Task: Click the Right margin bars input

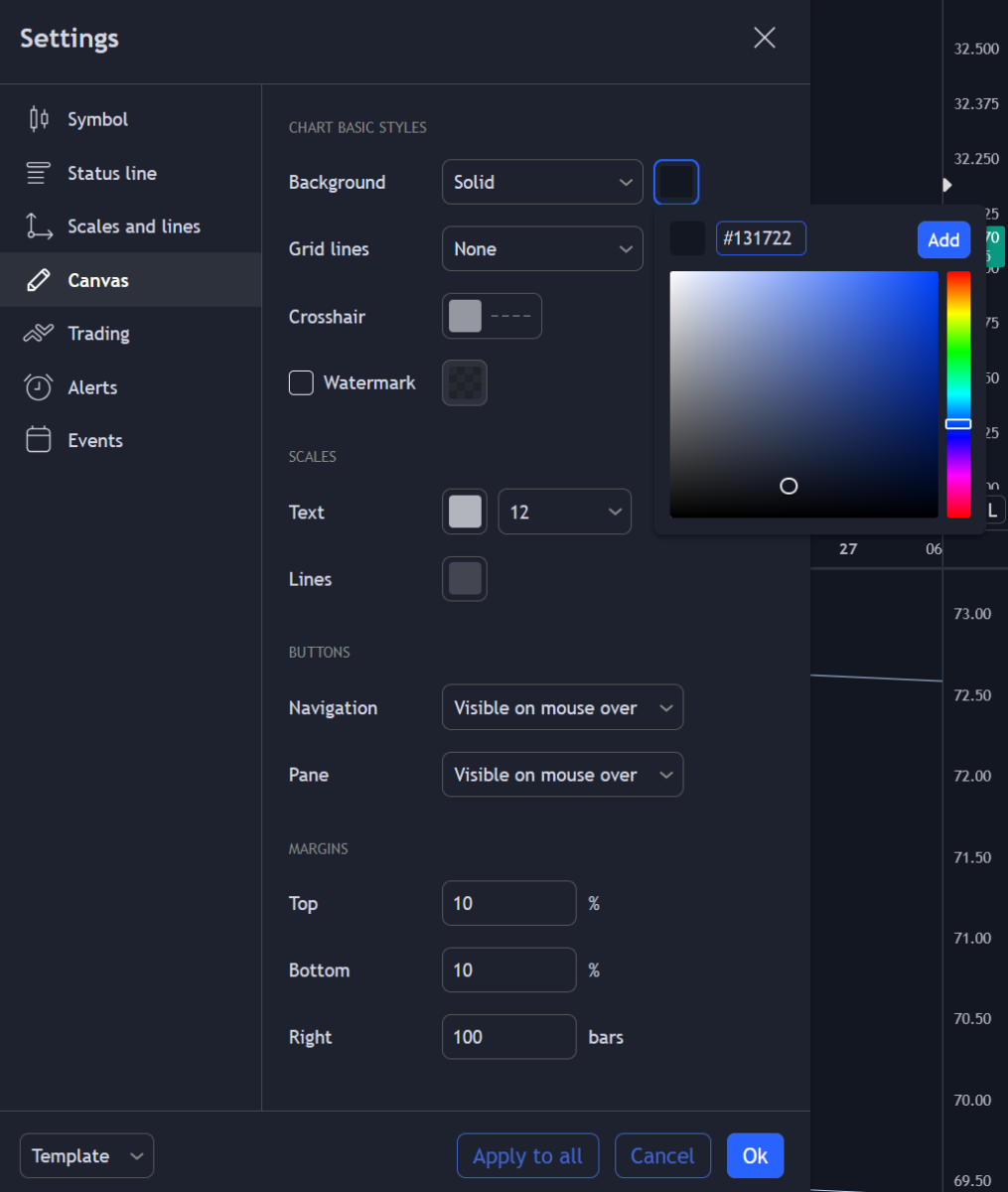Action: coord(508,1037)
